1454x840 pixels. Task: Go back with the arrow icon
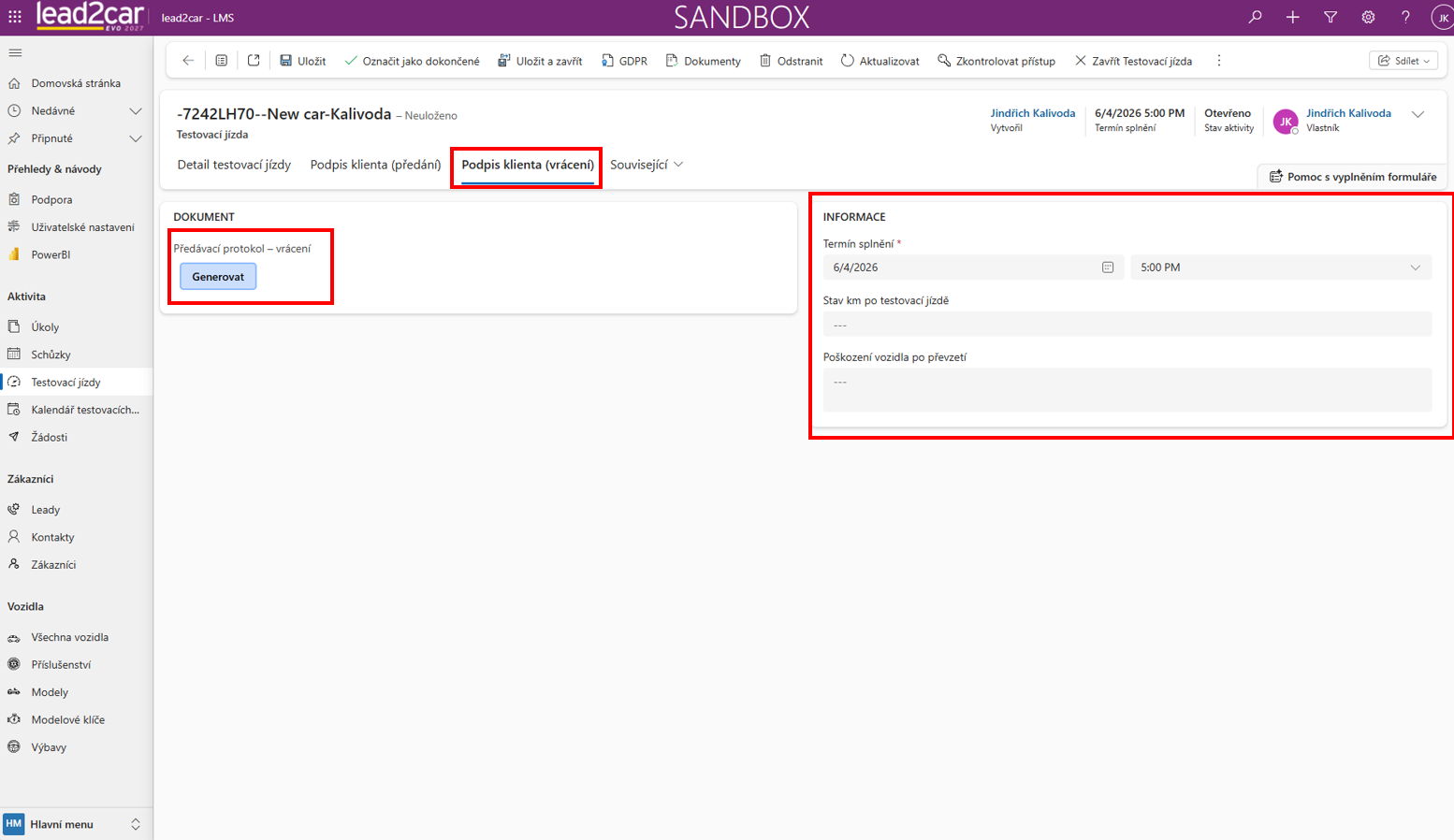pyautogui.click(x=188, y=61)
